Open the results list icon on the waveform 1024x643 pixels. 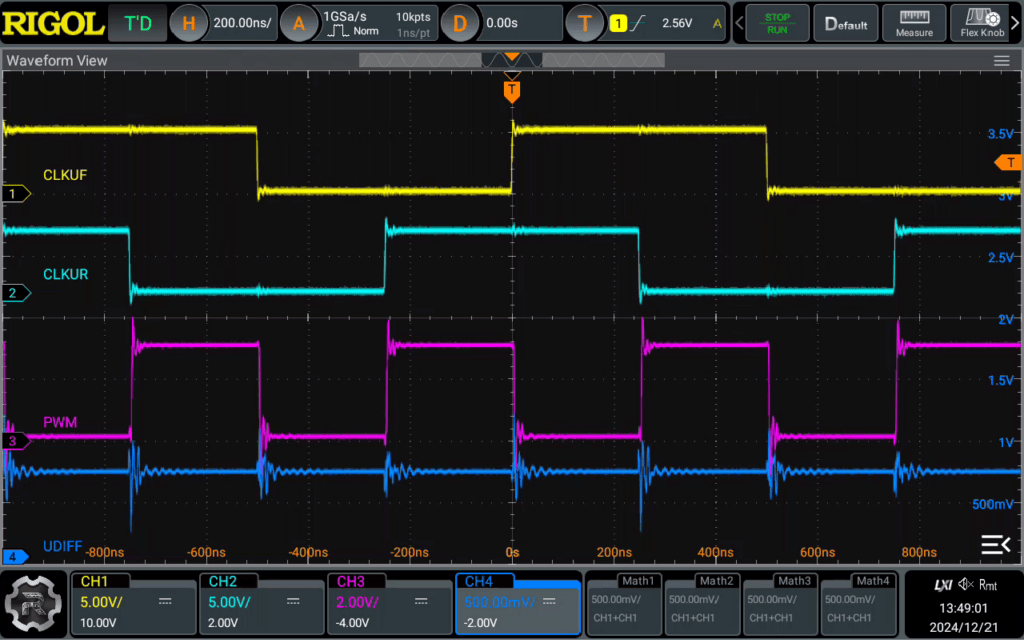coord(995,544)
